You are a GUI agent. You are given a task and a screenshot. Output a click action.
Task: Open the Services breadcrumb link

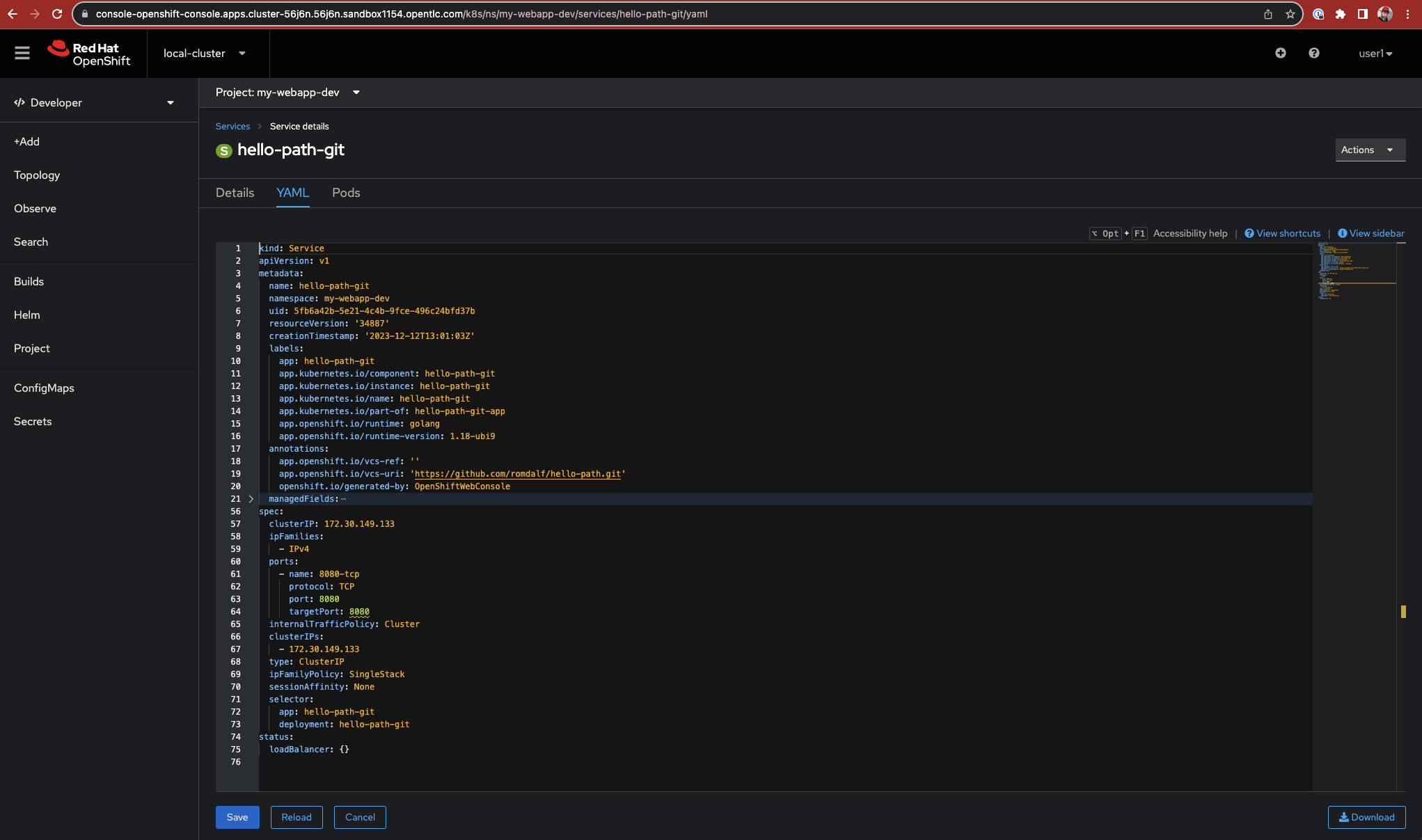pos(232,126)
